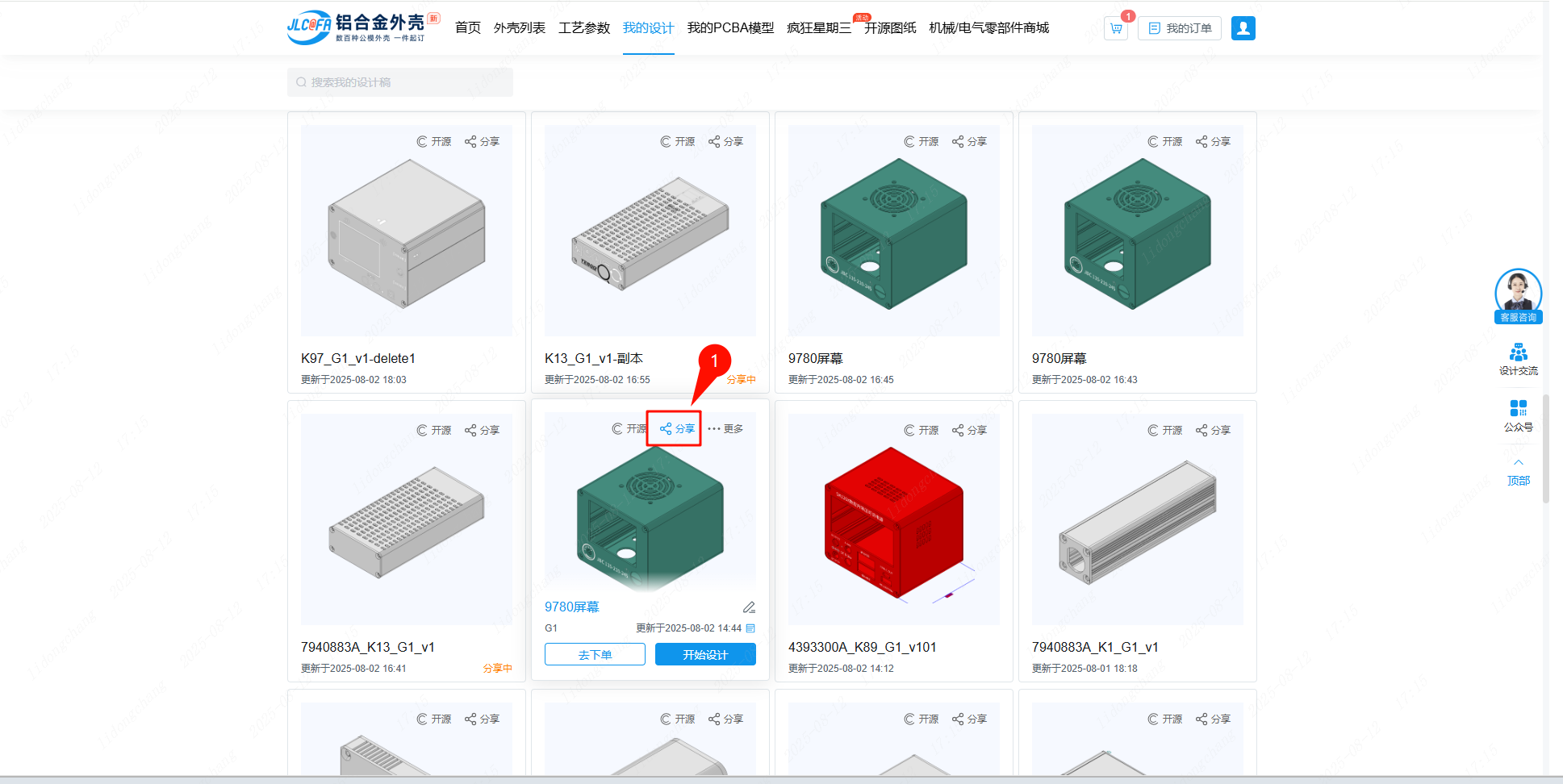Open the 我的订单 orders button
1563x784 pixels.
[x=1179, y=28]
